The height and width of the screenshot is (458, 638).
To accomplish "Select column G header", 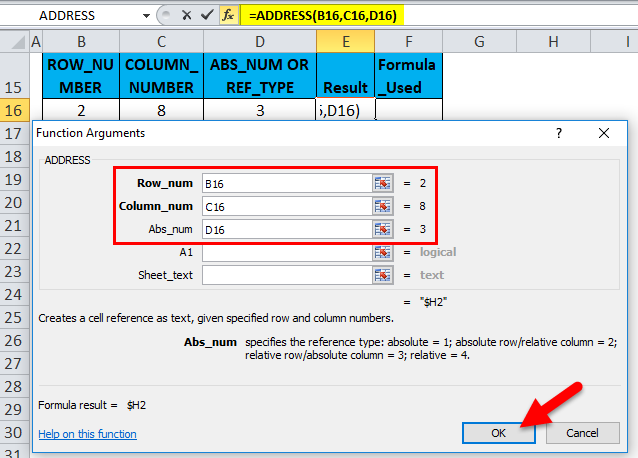I will (x=479, y=41).
